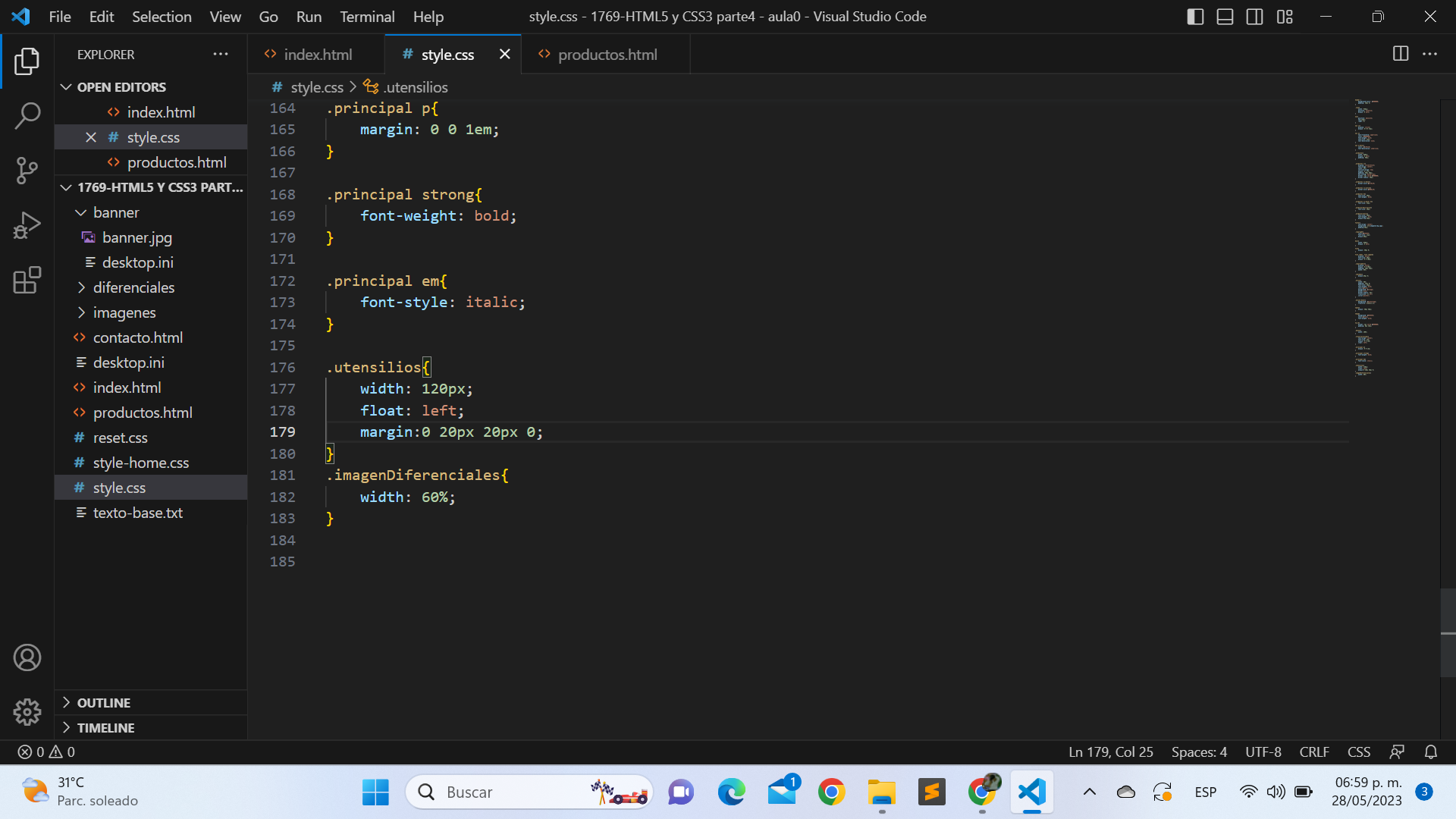The image size is (1456, 819).
Task: Open contacto.html from the file tree
Action: click(151, 337)
